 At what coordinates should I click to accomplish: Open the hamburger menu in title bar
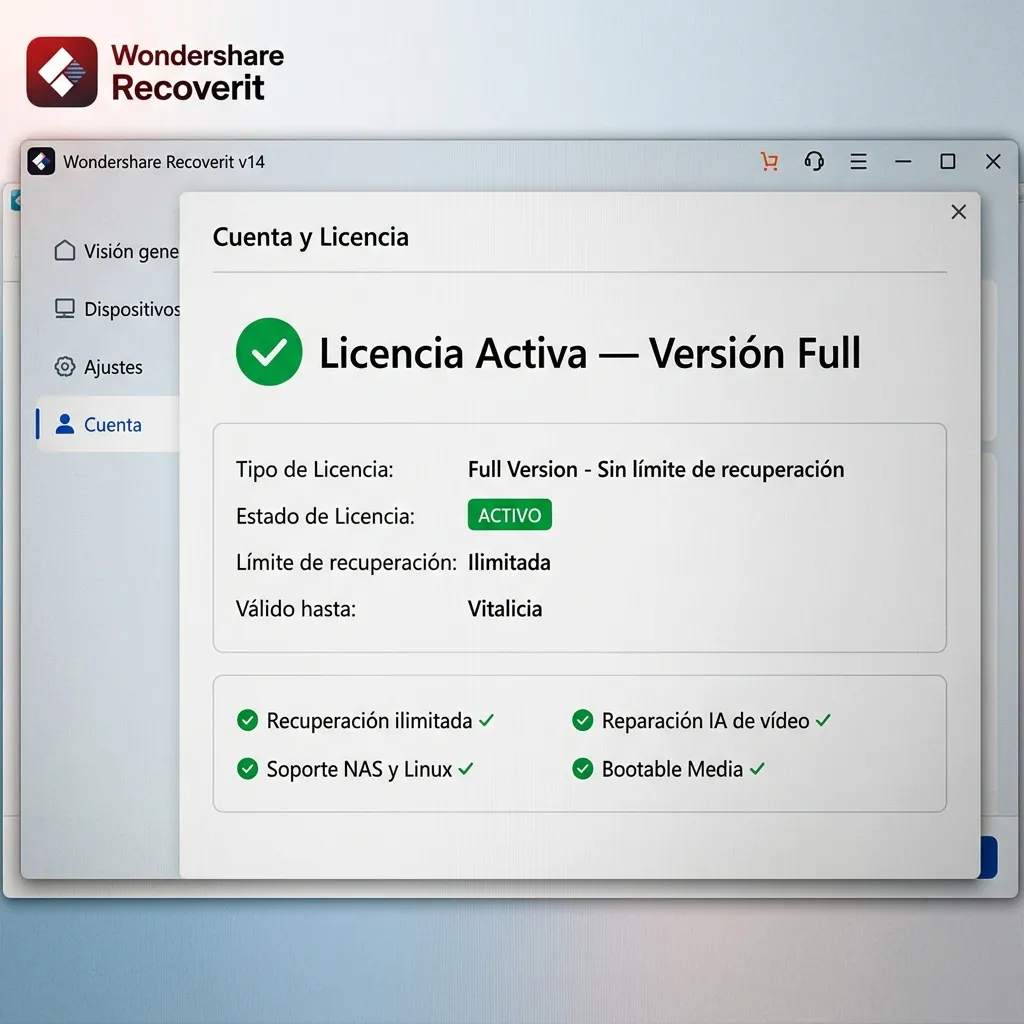pos(858,161)
